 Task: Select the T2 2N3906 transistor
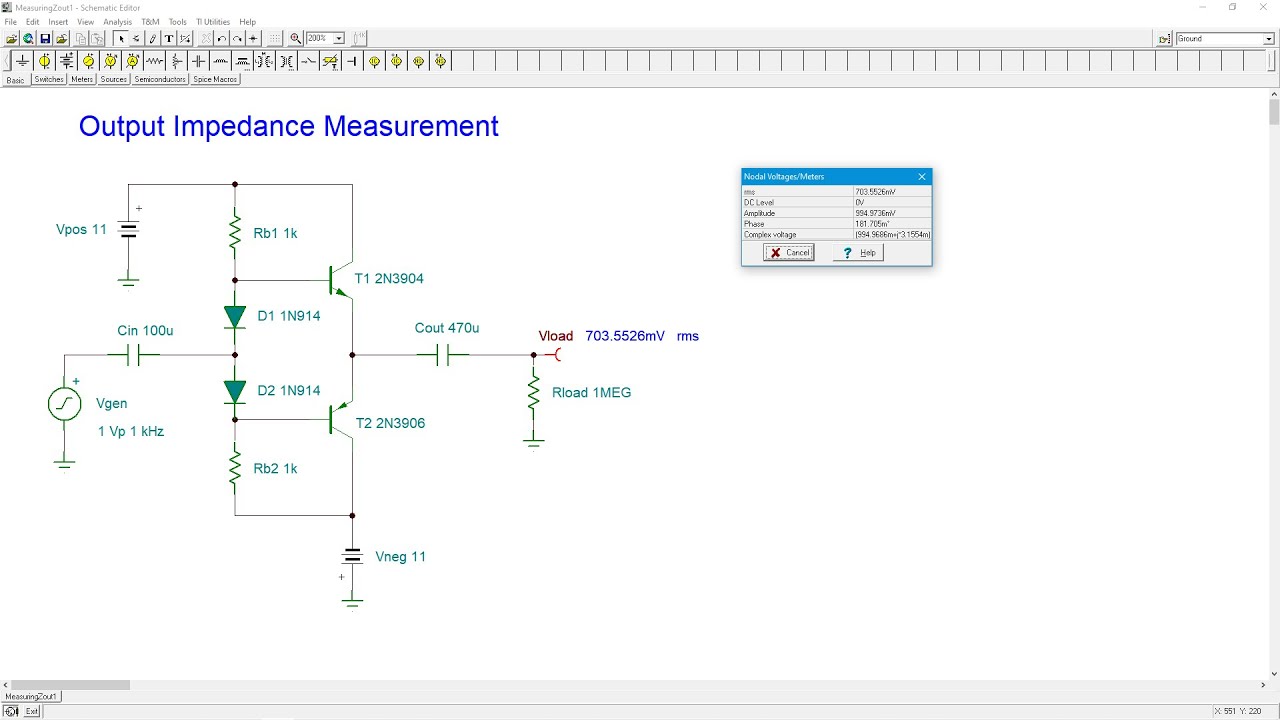(x=343, y=420)
